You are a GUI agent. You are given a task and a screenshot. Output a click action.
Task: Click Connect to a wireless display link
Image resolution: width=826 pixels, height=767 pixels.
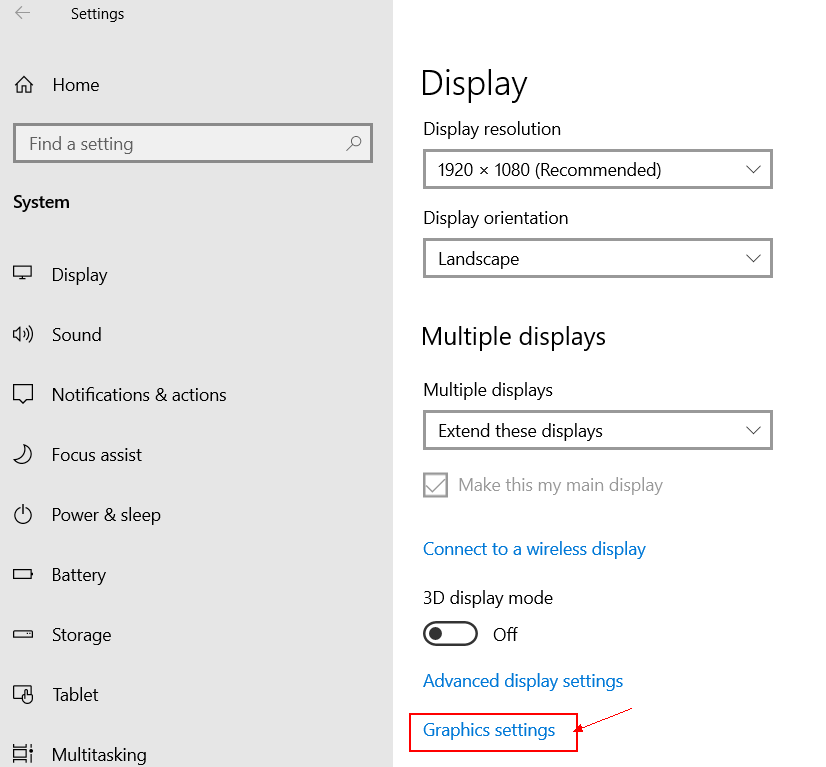534,549
